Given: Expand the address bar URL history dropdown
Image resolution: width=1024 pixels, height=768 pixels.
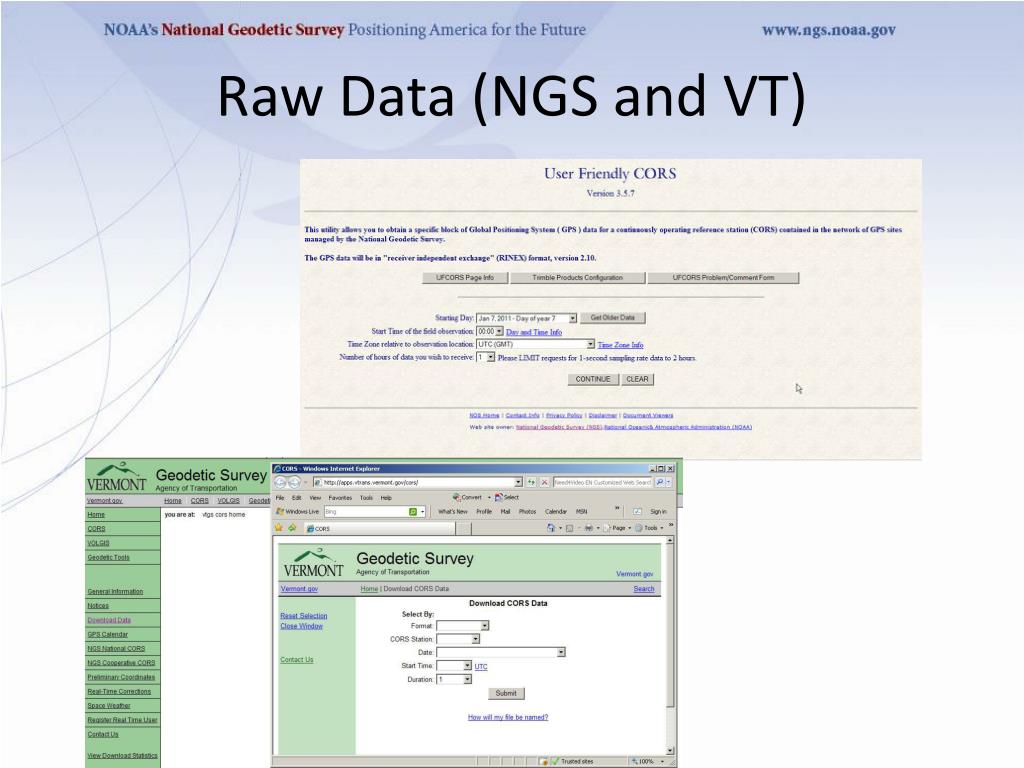Looking at the screenshot, I should coord(519,482).
